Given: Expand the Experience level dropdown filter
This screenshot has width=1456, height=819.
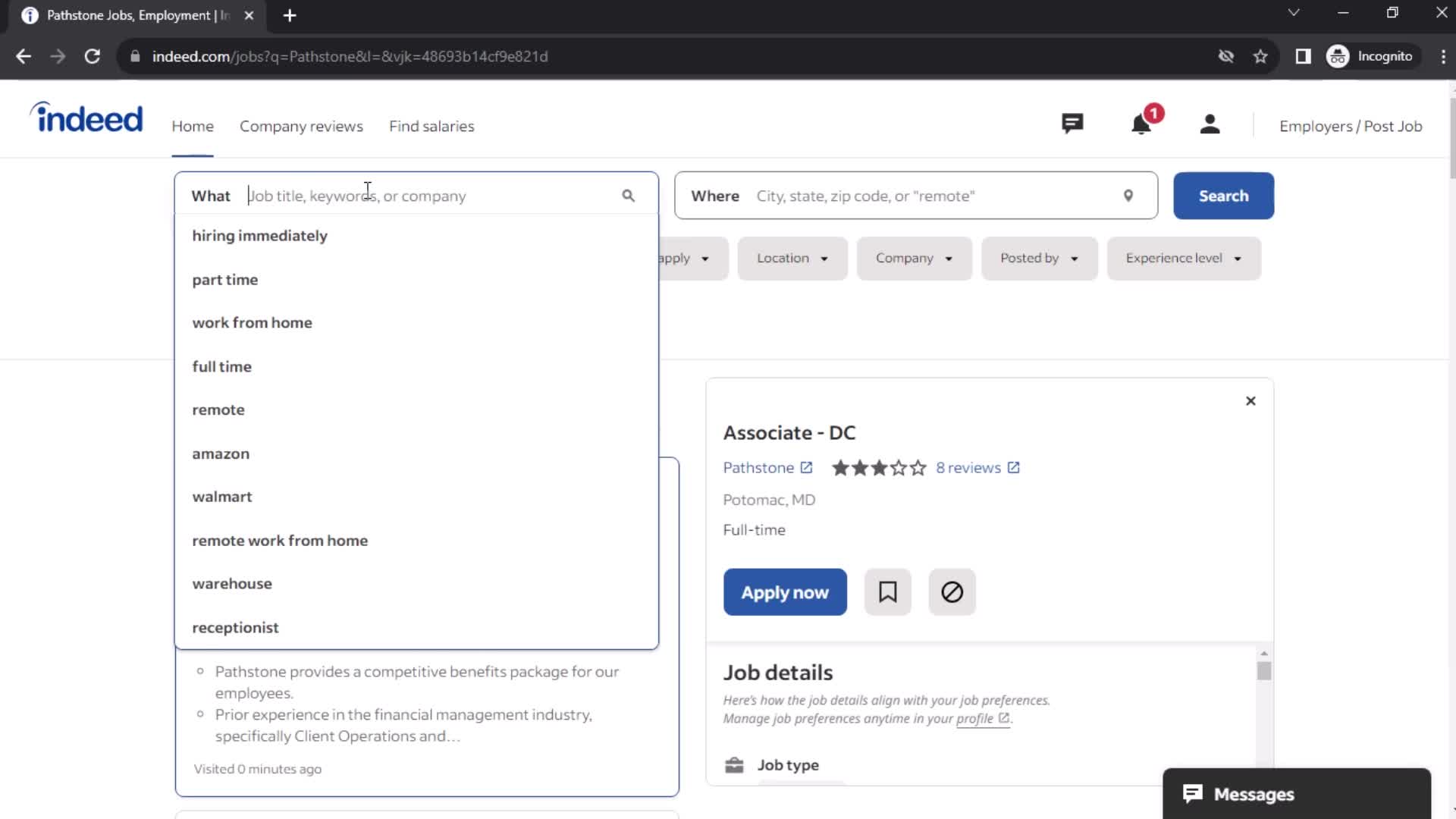Looking at the screenshot, I should click(1183, 258).
